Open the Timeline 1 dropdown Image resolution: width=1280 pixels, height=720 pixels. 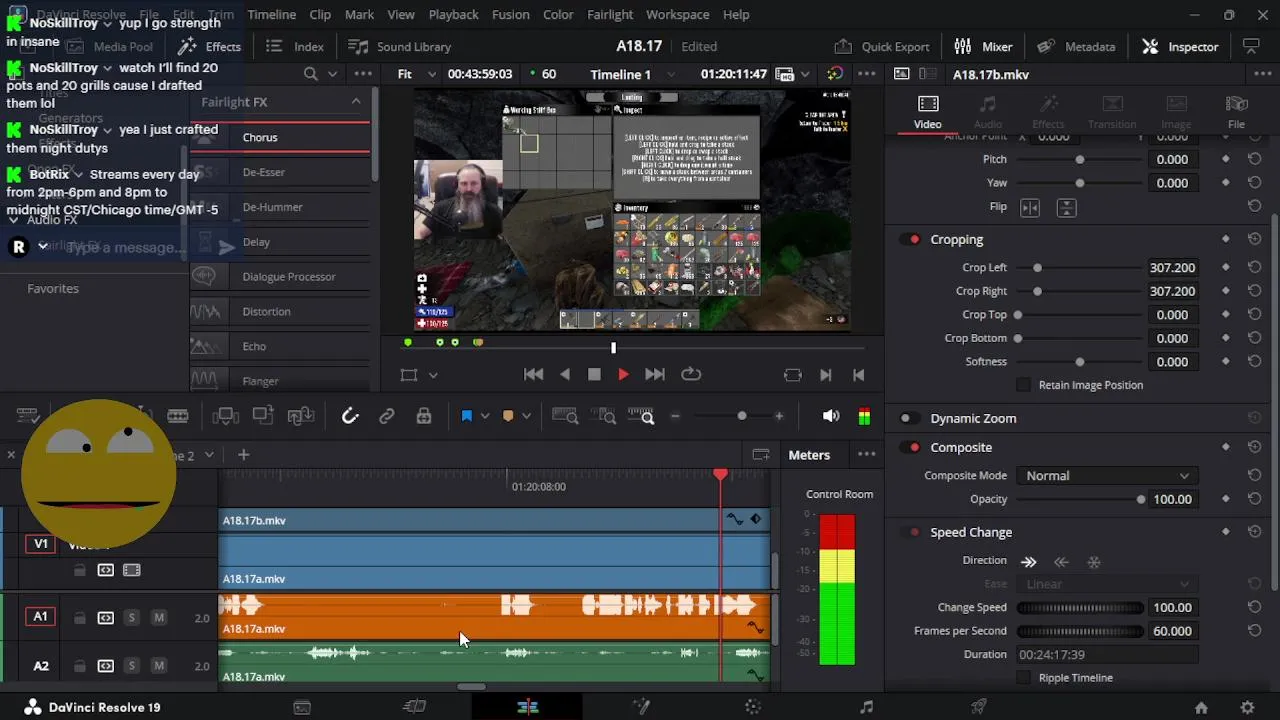(x=632, y=74)
